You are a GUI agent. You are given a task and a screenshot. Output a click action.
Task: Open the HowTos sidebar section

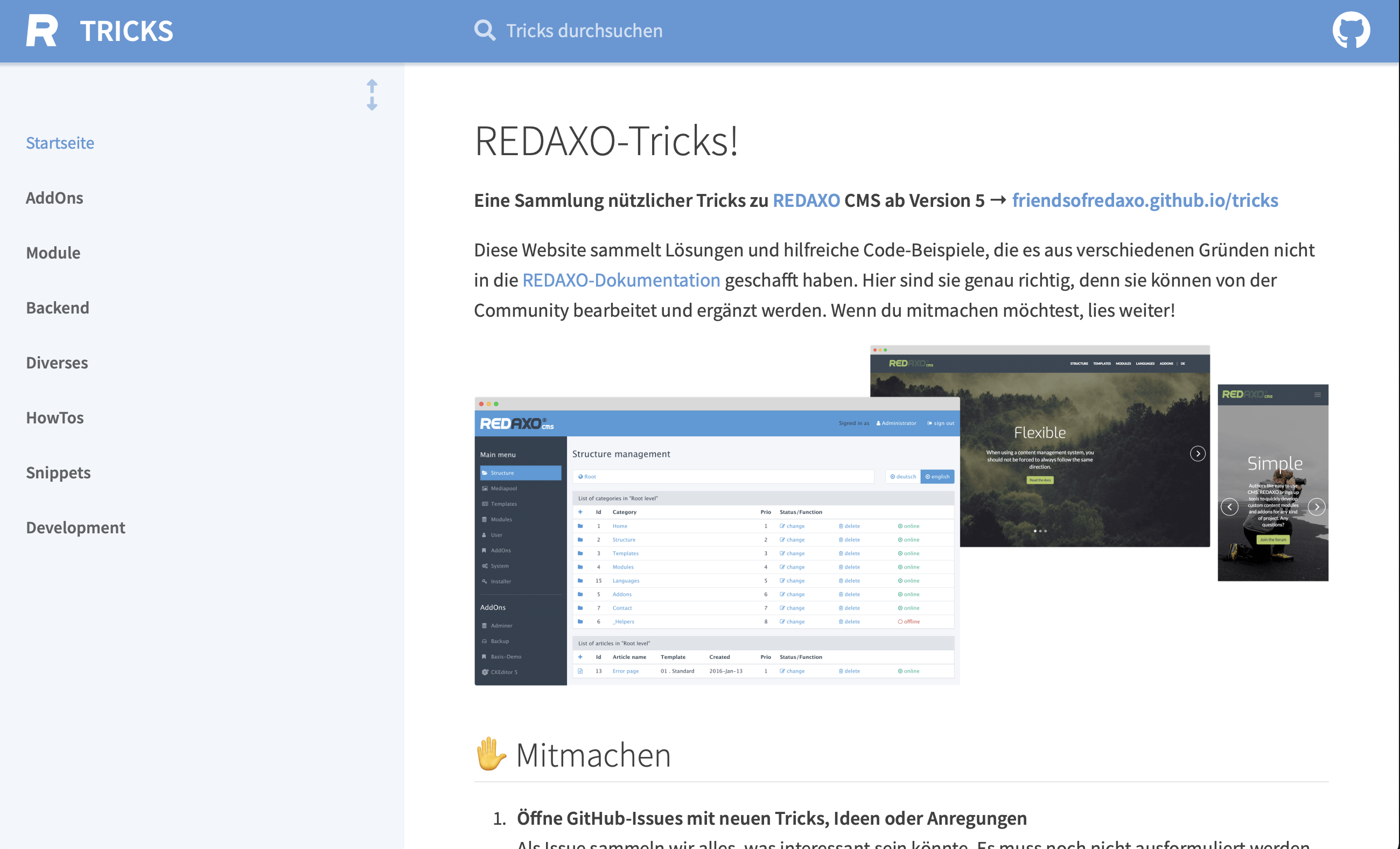coord(54,417)
